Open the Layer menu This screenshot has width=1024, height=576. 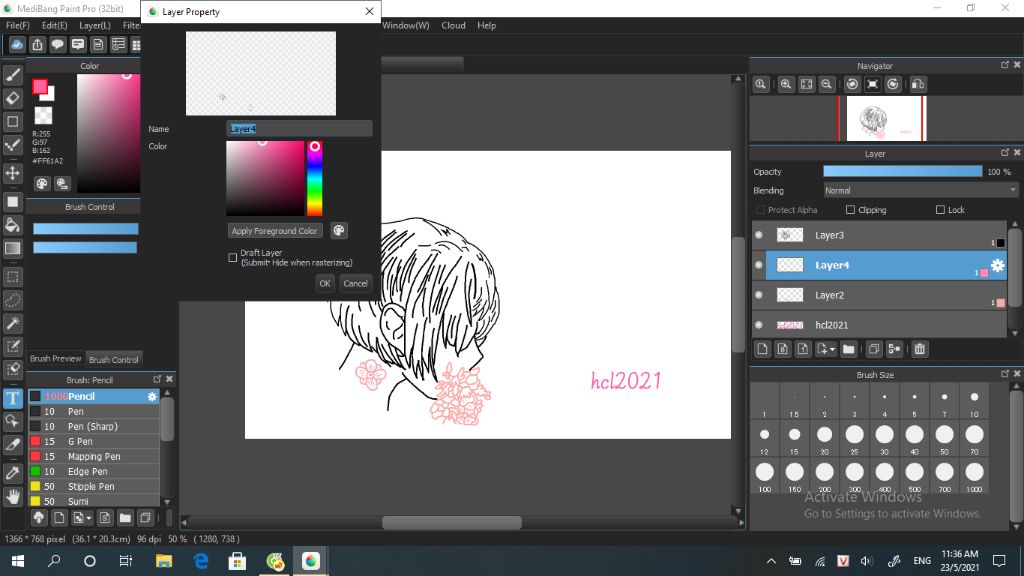(x=95, y=25)
